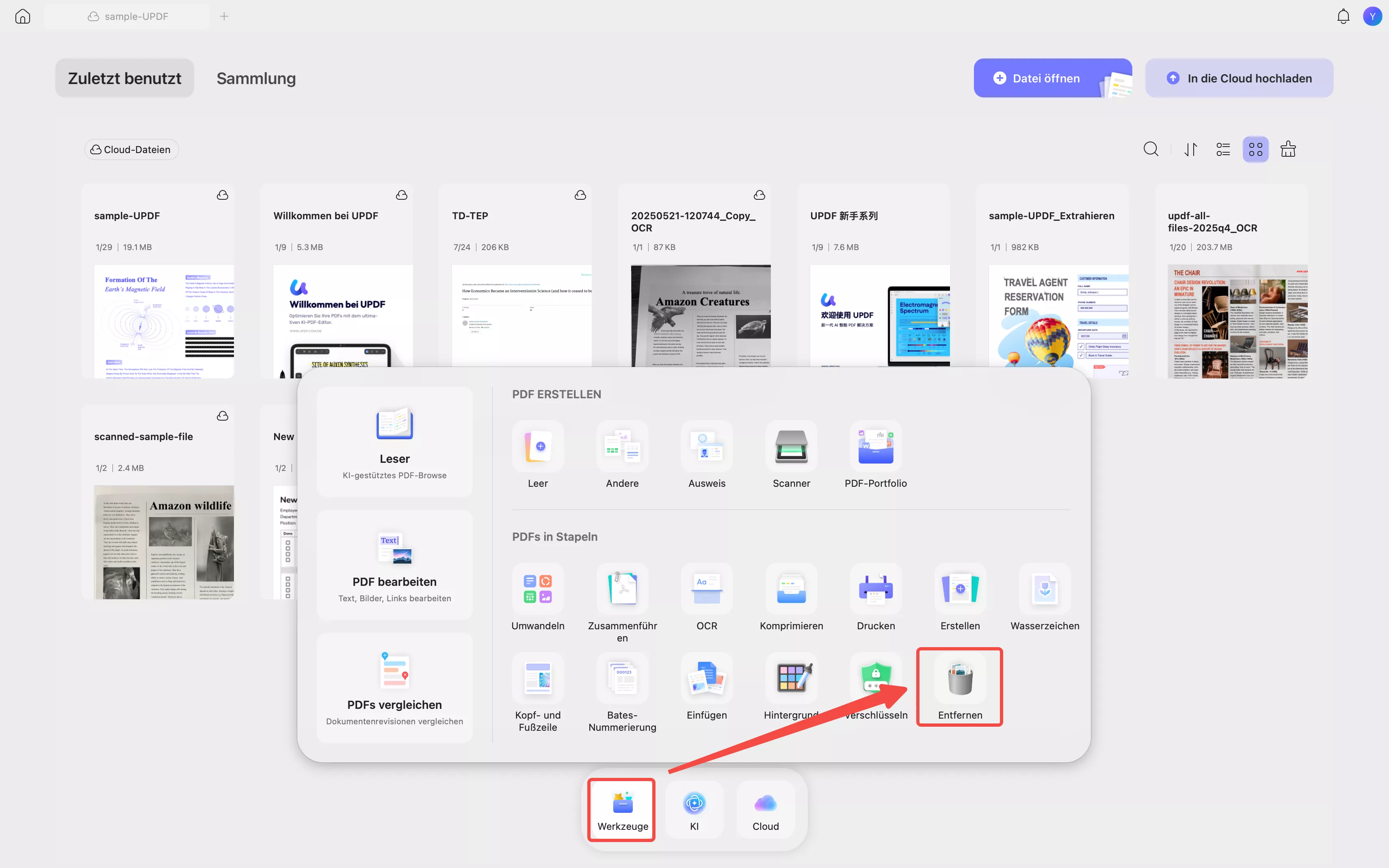The width and height of the screenshot is (1389, 868).
Task: Switch to grid view layout
Action: [1255, 149]
